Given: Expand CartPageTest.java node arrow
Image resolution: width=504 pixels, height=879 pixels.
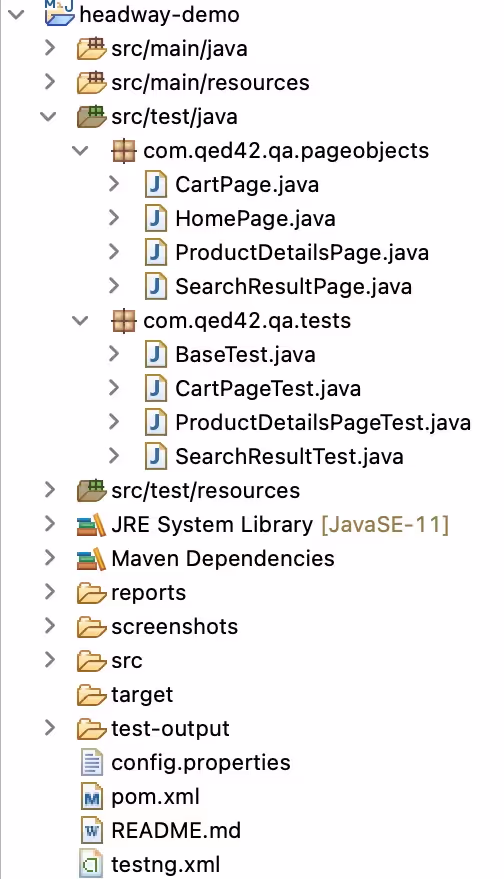Looking at the screenshot, I should click(114, 388).
